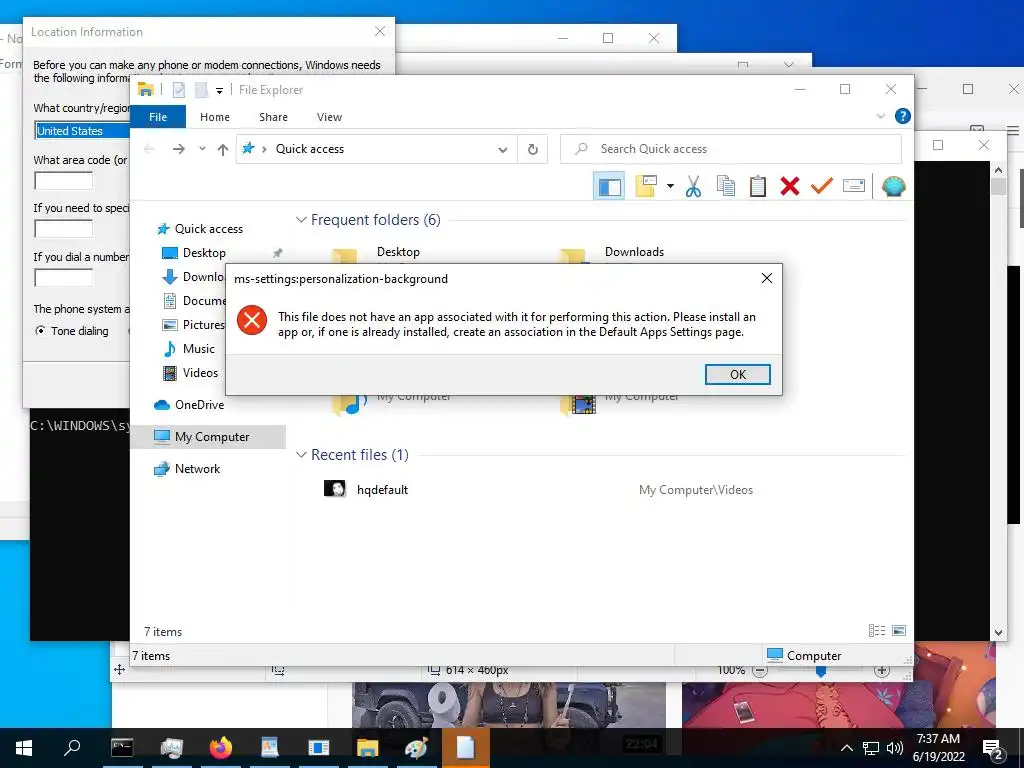
Task: Click the Downloads frequent folder label
Action: point(634,252)
